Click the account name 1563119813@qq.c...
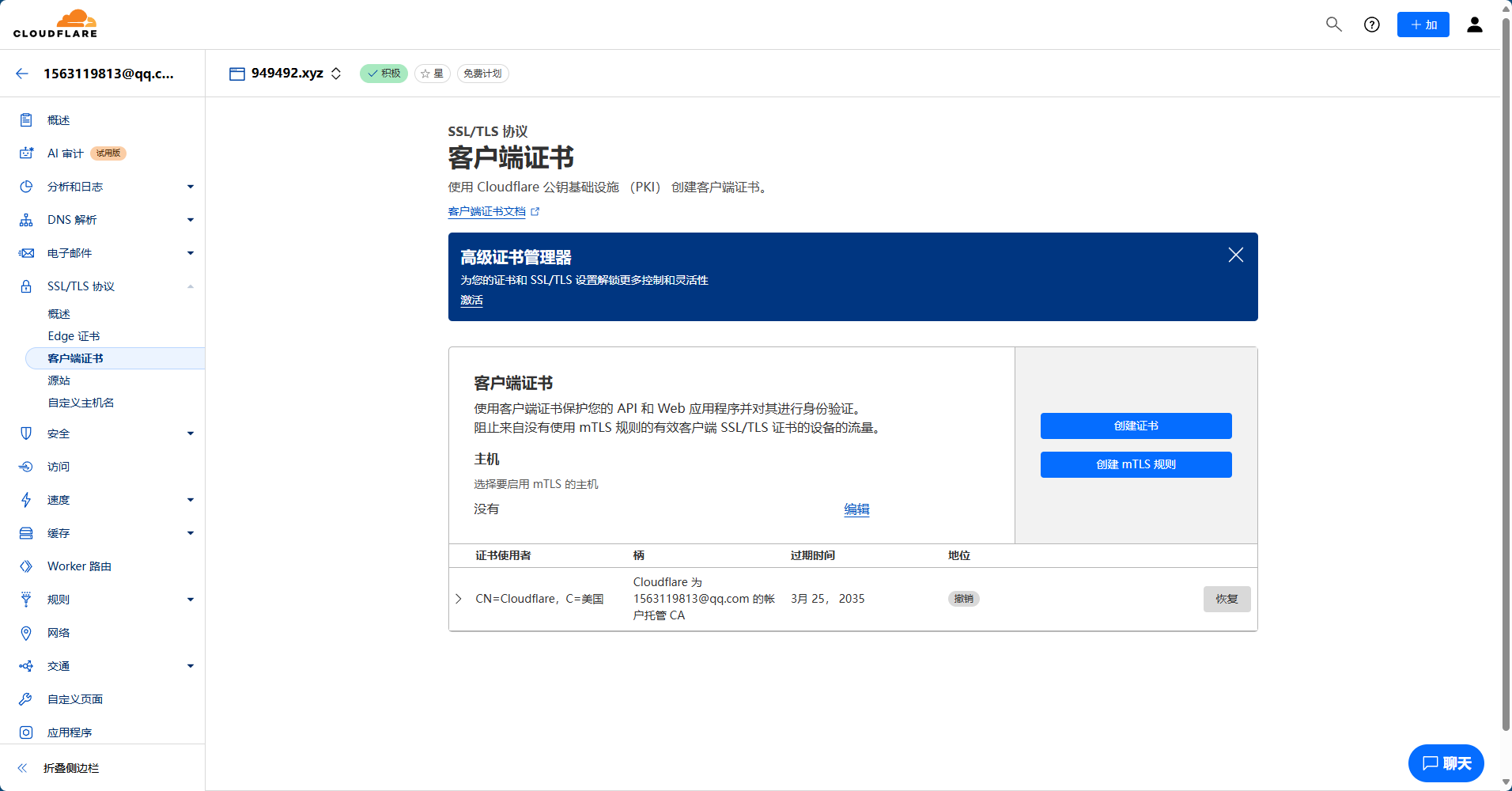Screen dimensions: 1512x791 [x=108, y=74]
